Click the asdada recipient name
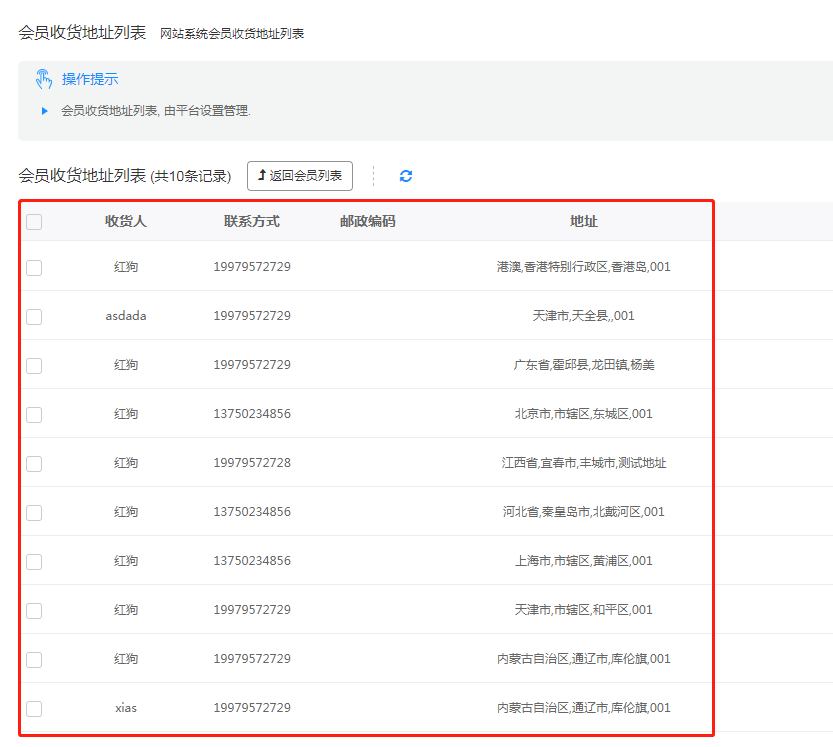 pos(126,316)
